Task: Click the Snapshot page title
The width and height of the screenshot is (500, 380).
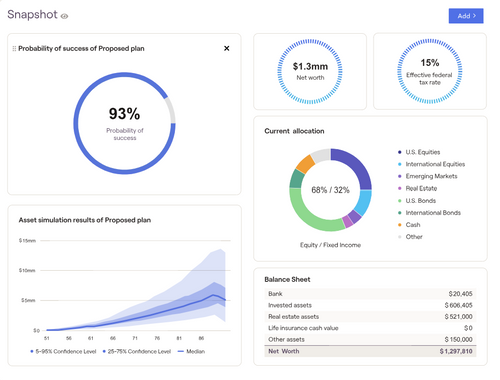Action: 32,15
